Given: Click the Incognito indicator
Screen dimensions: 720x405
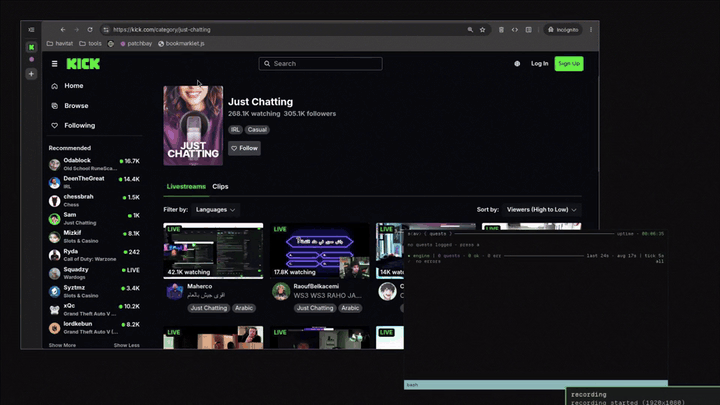Looking at the screenshot, I should click(563, 30).
